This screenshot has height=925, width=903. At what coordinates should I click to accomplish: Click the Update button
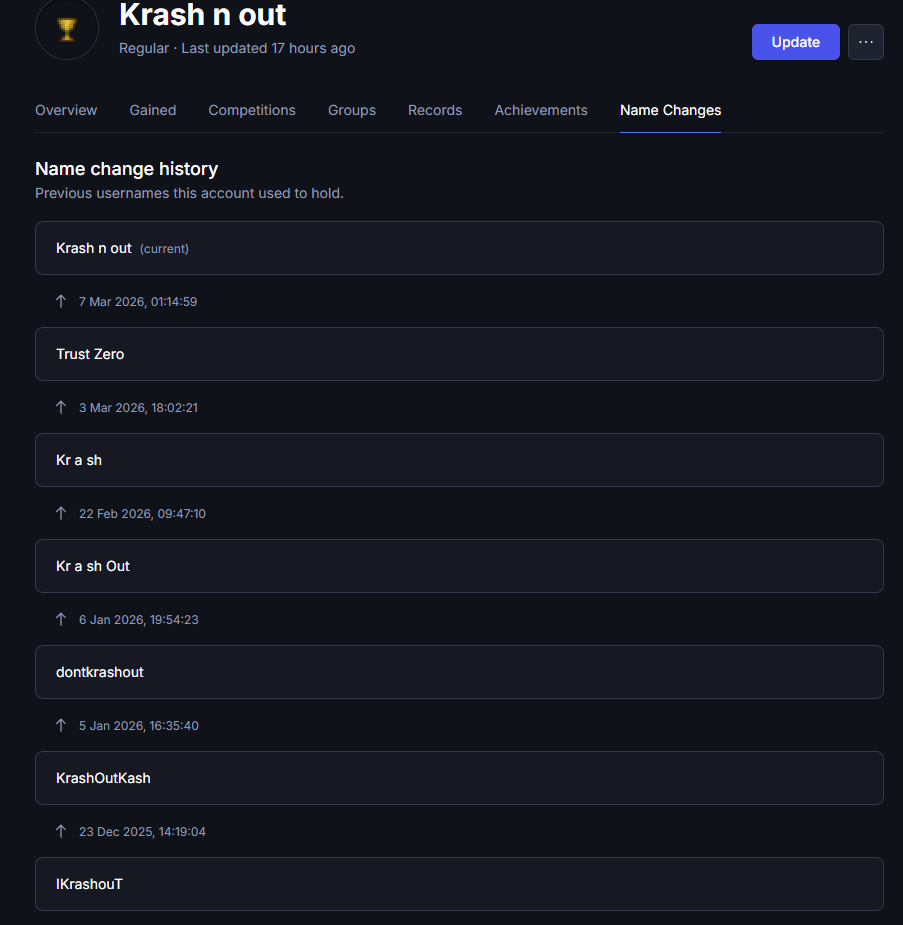coord(795,42)
